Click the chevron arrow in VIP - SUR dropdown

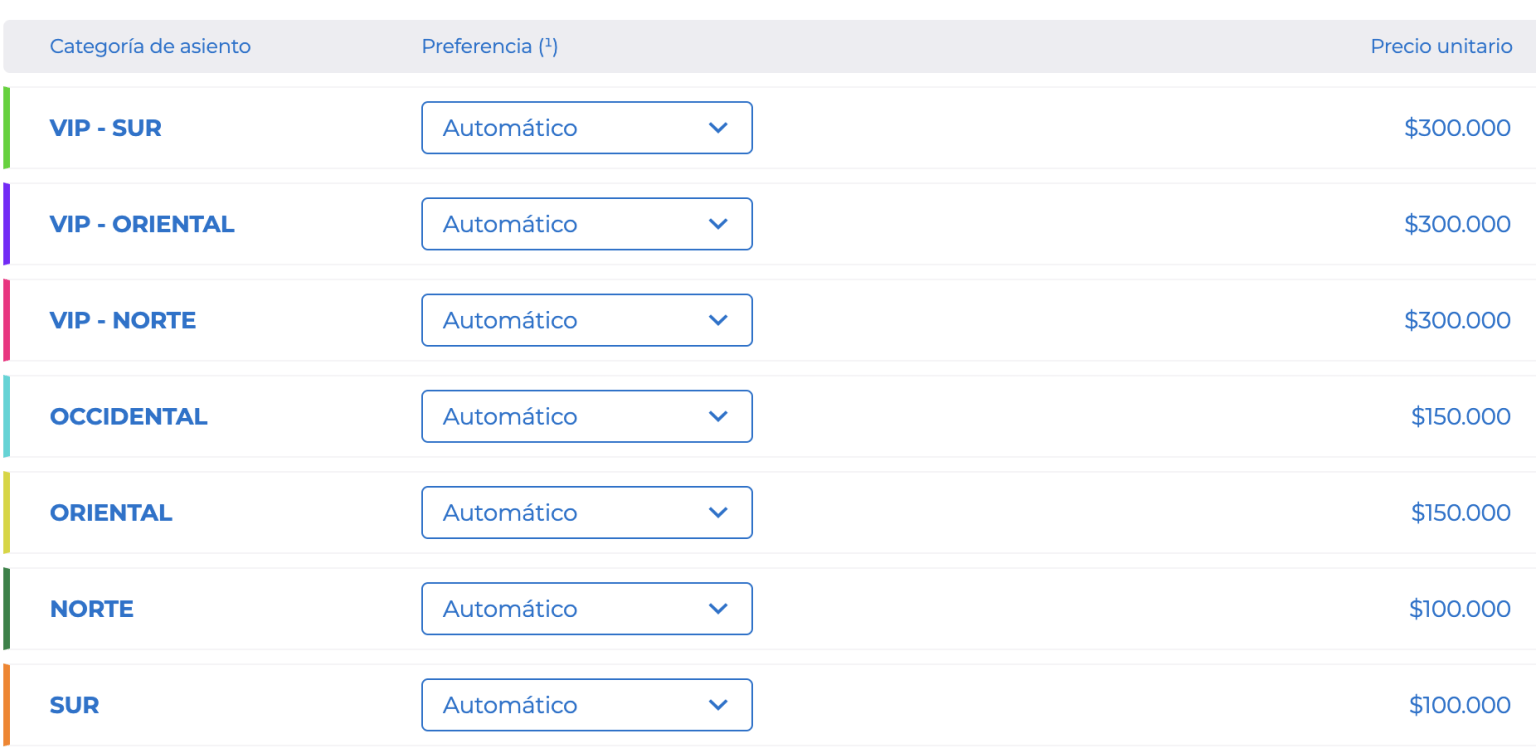pos(717,128)
